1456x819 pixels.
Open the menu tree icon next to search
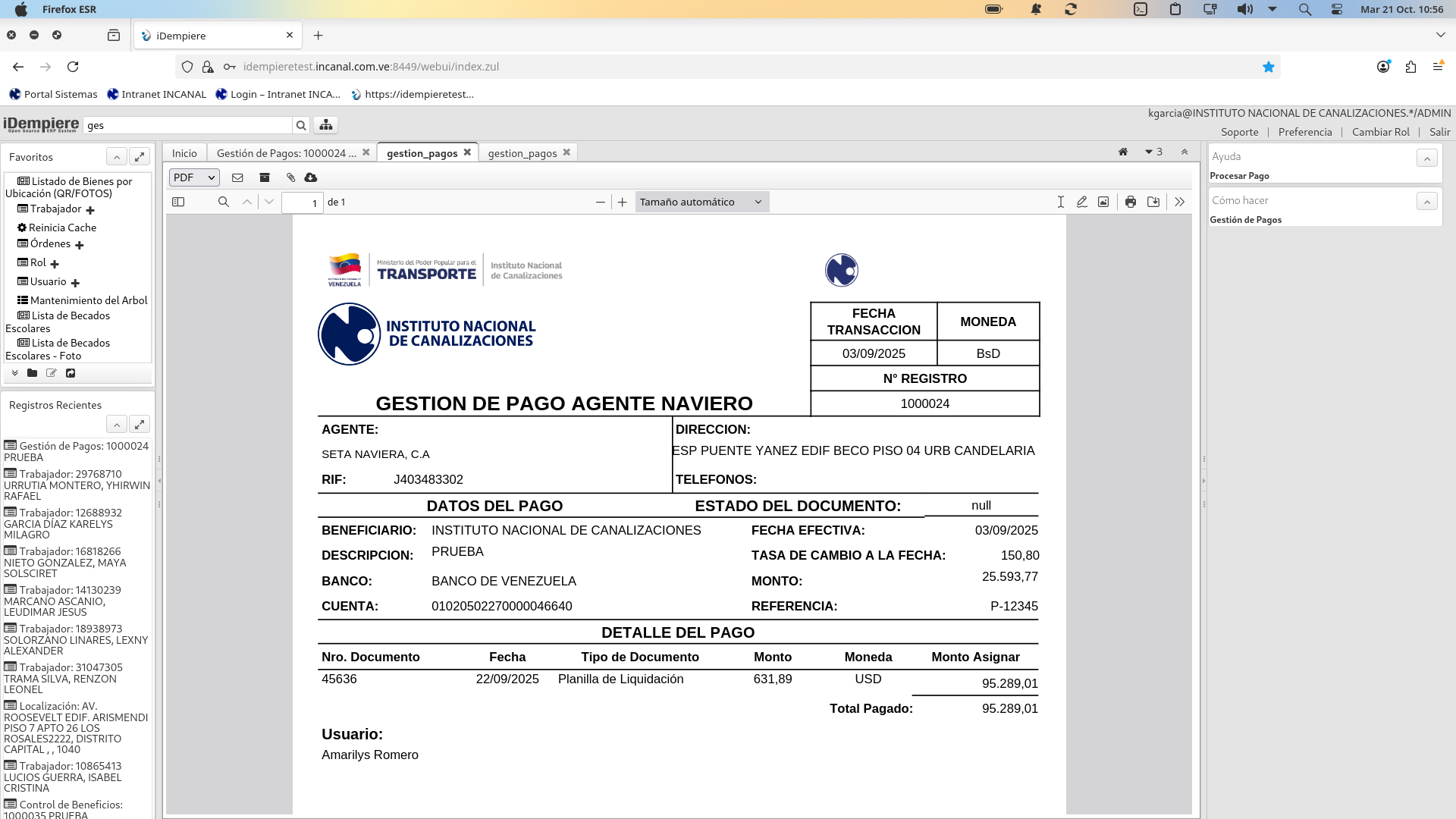pyautogui.click(x=325, y=125)
